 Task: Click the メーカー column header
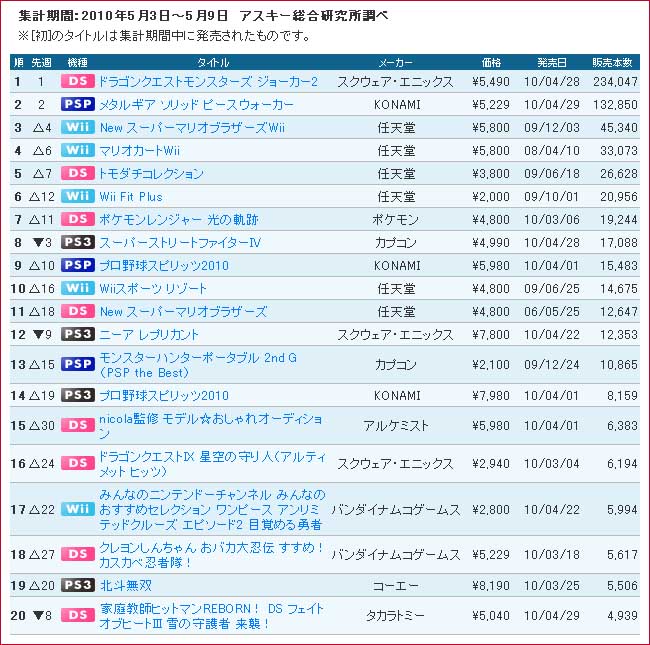(x=395, y=63)
